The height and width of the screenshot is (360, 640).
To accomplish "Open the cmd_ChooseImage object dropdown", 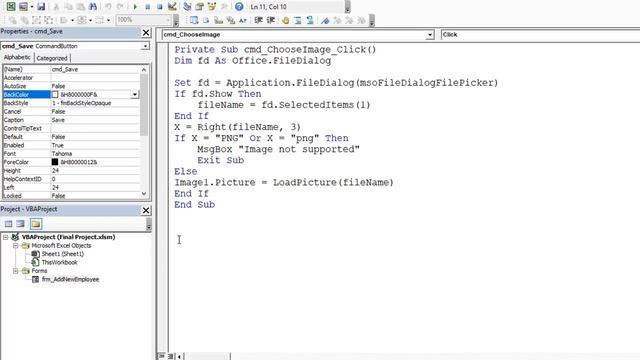I will [x=429, y=35].
